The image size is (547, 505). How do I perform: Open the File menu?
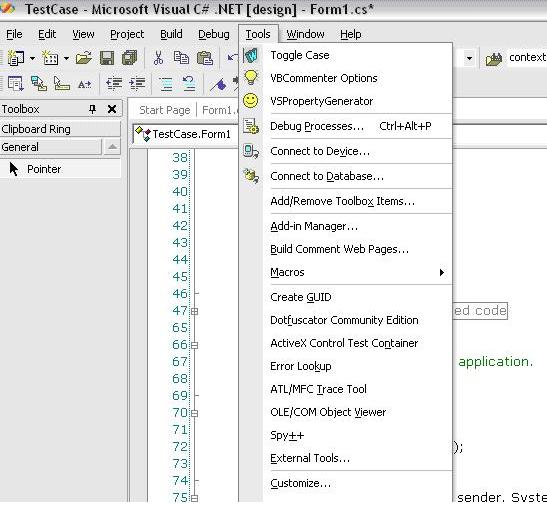click(x=14, y=34)
